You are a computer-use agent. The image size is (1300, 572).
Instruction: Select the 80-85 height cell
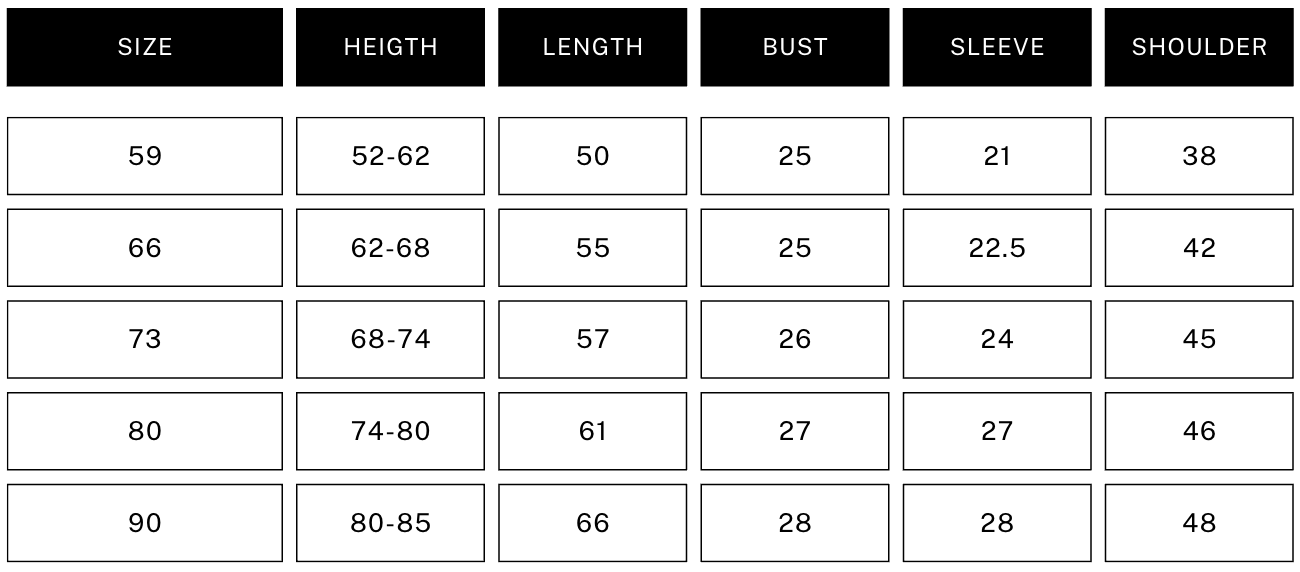coord(390,523)
